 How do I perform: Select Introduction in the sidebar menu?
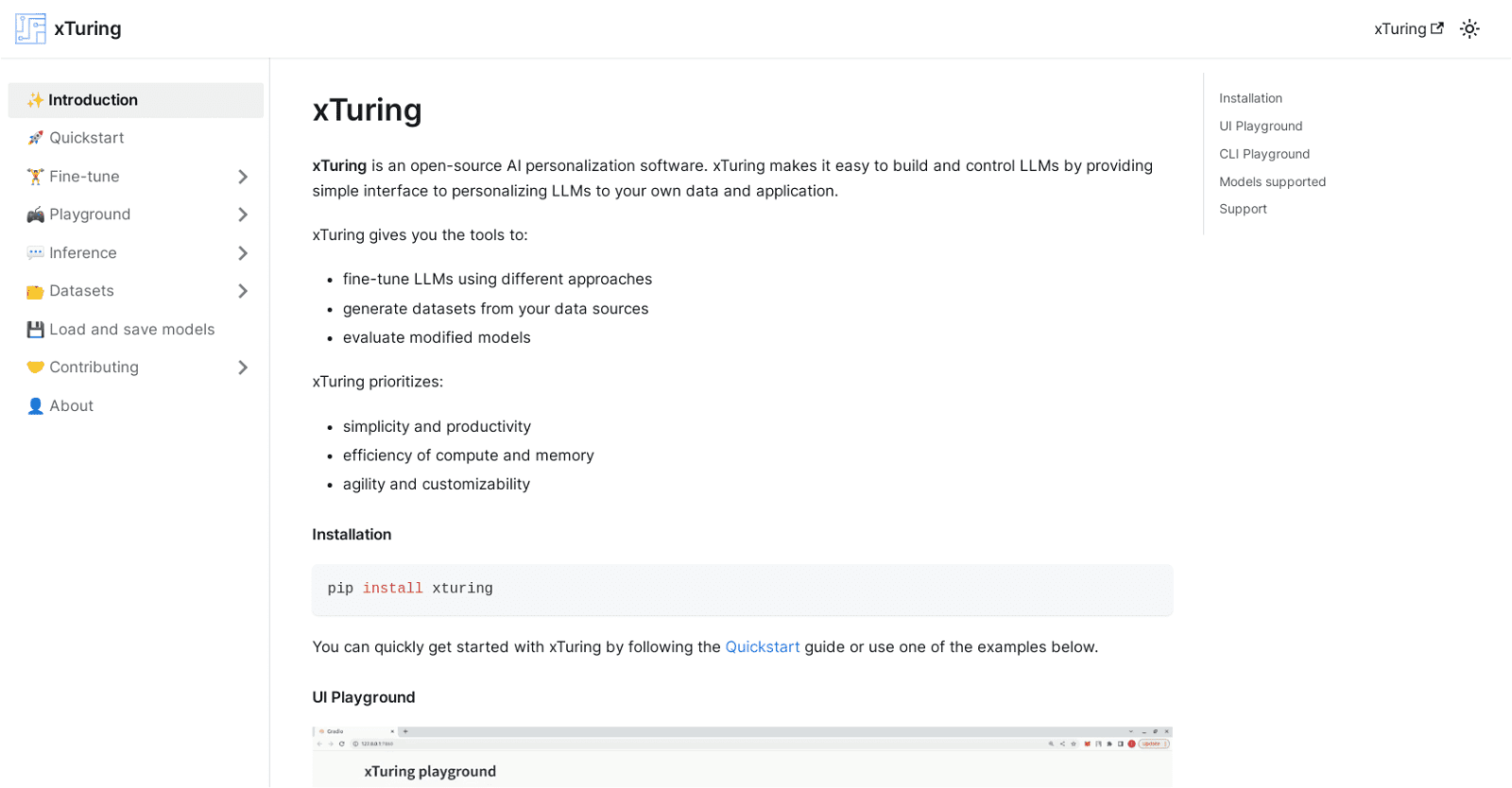(x=93, y=100)
